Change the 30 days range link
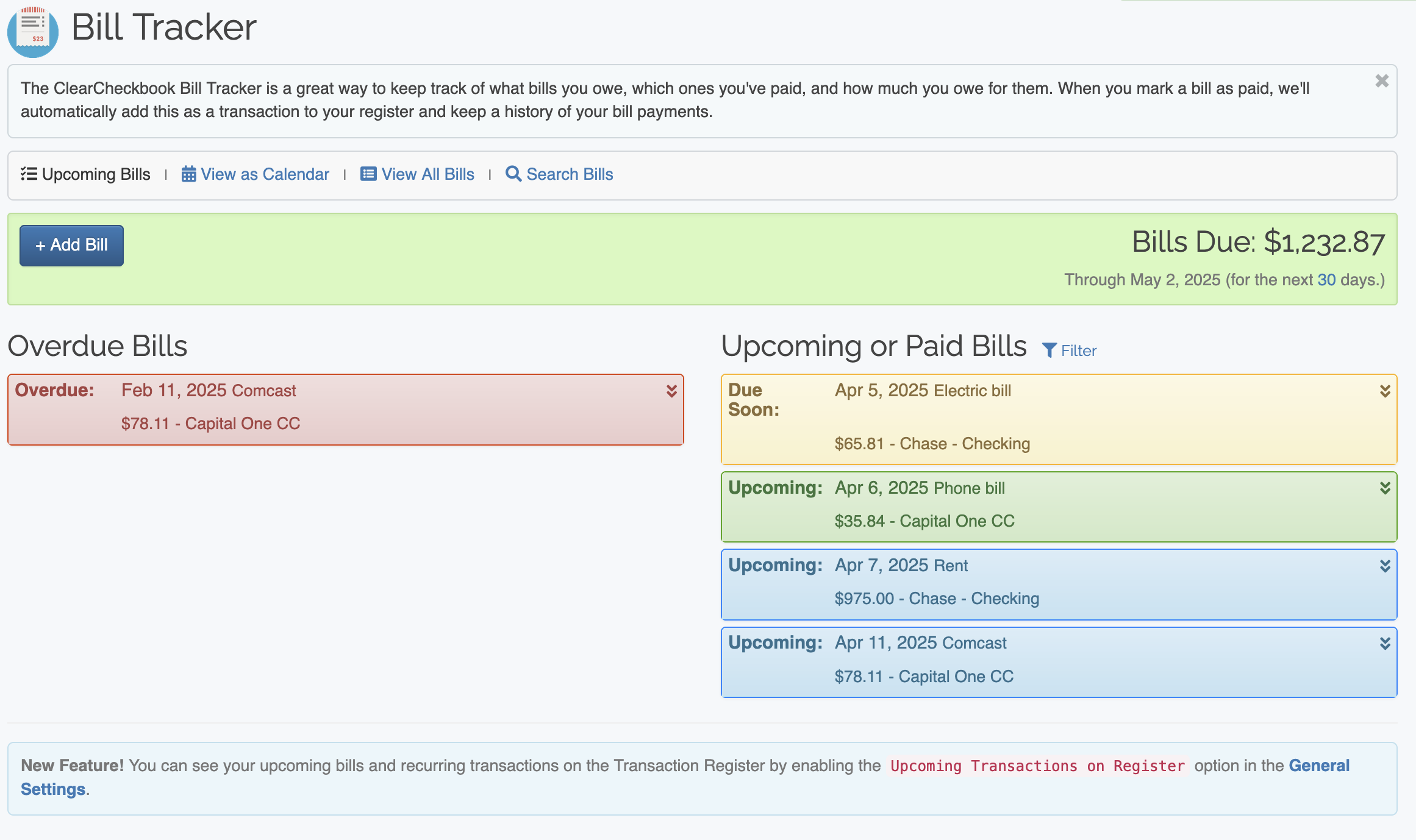 (x=1326, y=280)
